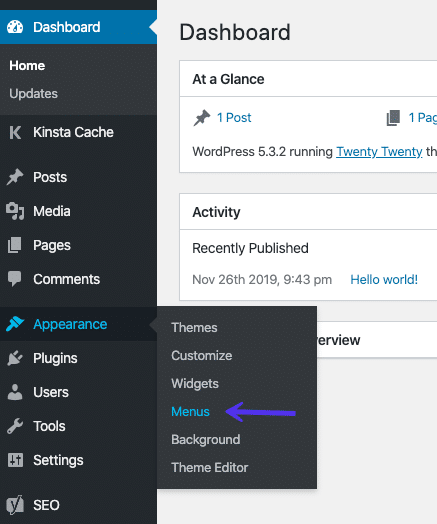This screenshot has width=437, height=524.
Task: Open the Twenty Twenty theme link
Action: click(x=379, y=152)
